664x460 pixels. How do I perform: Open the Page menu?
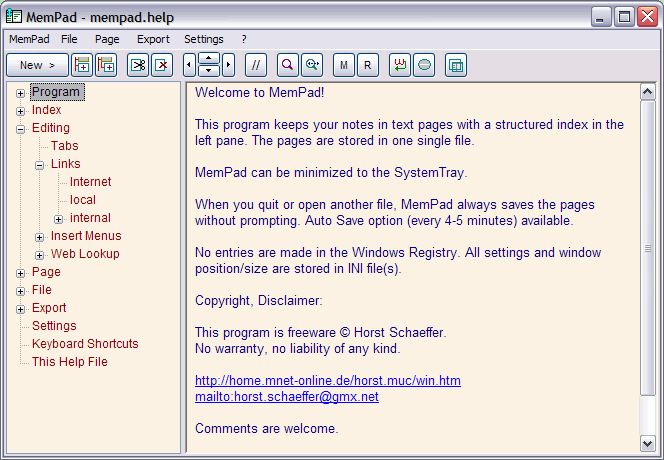[x=107, y=39]
